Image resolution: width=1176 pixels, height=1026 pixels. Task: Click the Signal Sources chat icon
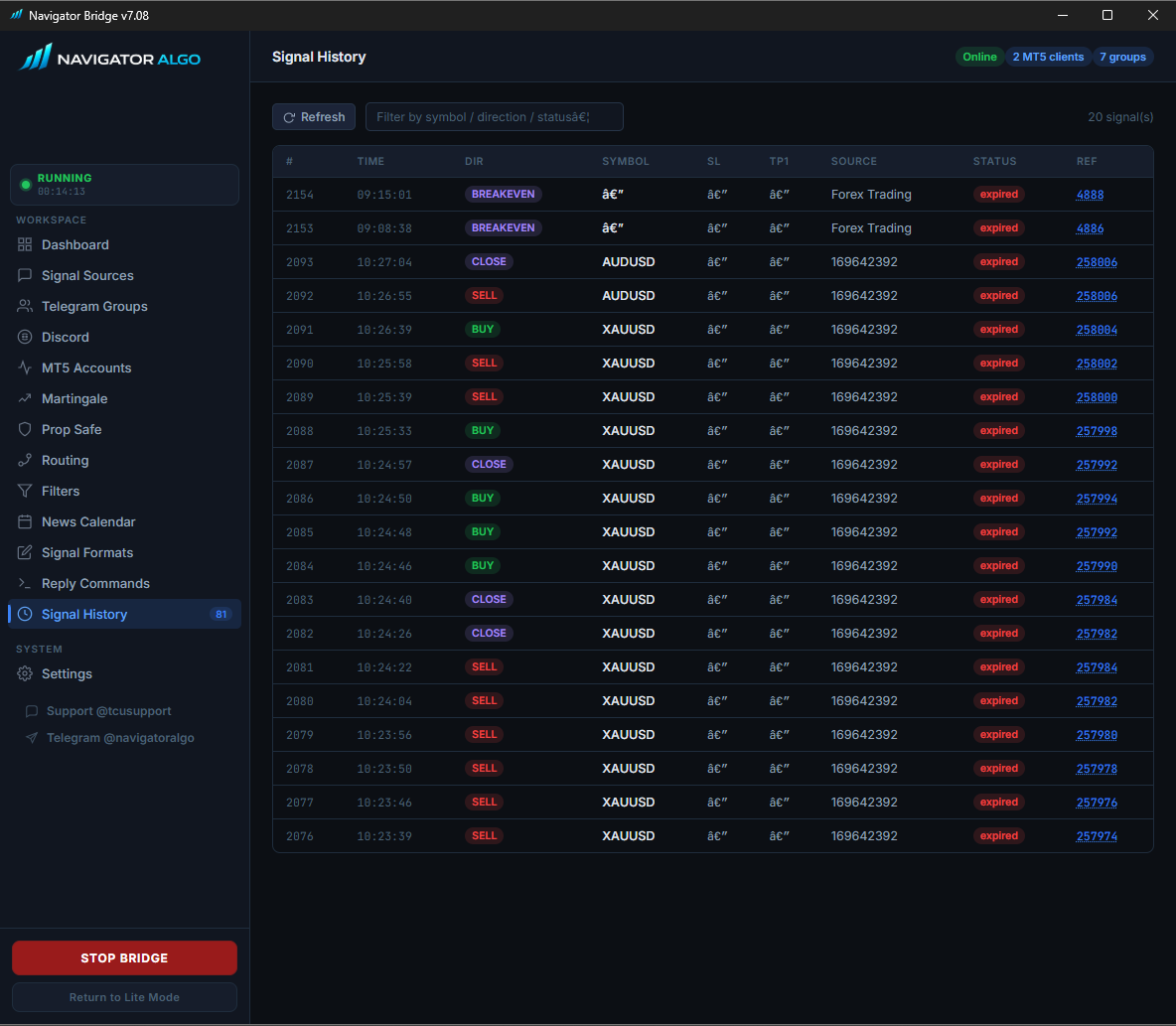(25, 275)
